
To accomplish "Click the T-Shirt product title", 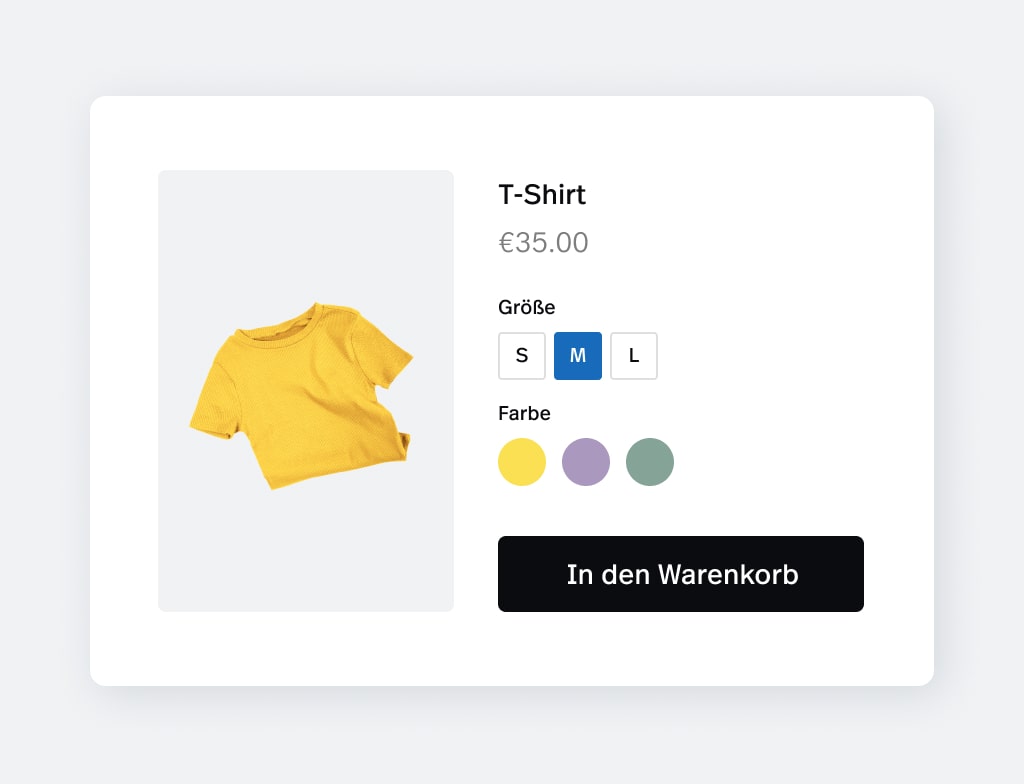I will tap(542, 195).
